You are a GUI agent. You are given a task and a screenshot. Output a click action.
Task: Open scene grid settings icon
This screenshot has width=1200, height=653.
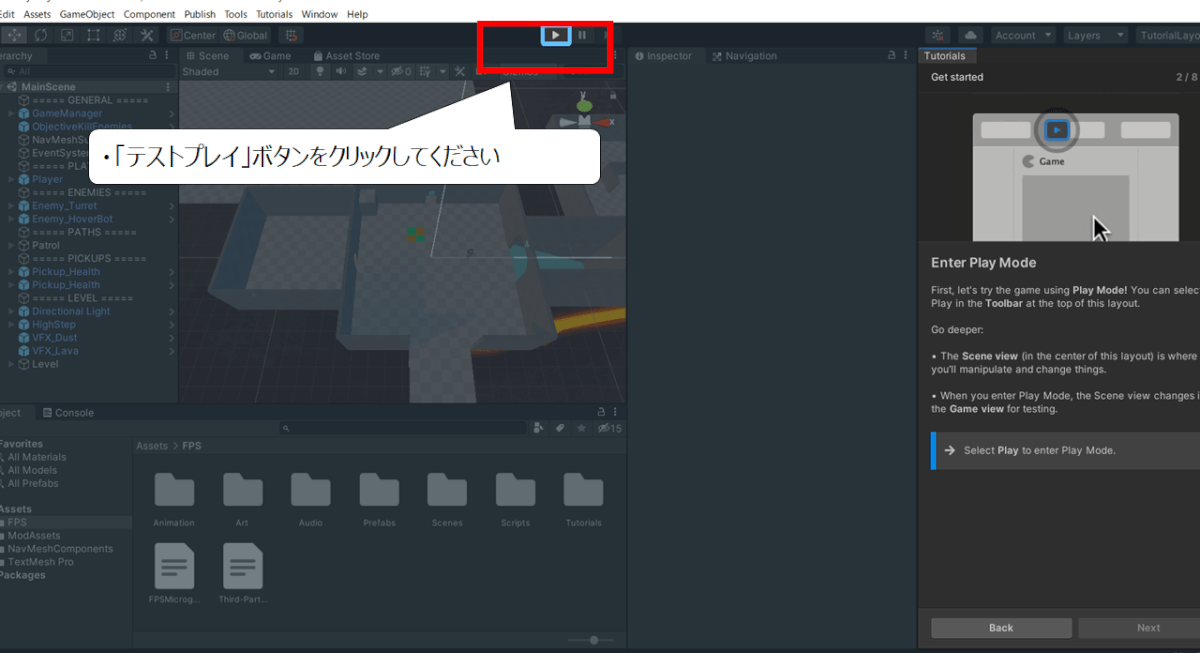pyautogui.click(x=426, y=72)
